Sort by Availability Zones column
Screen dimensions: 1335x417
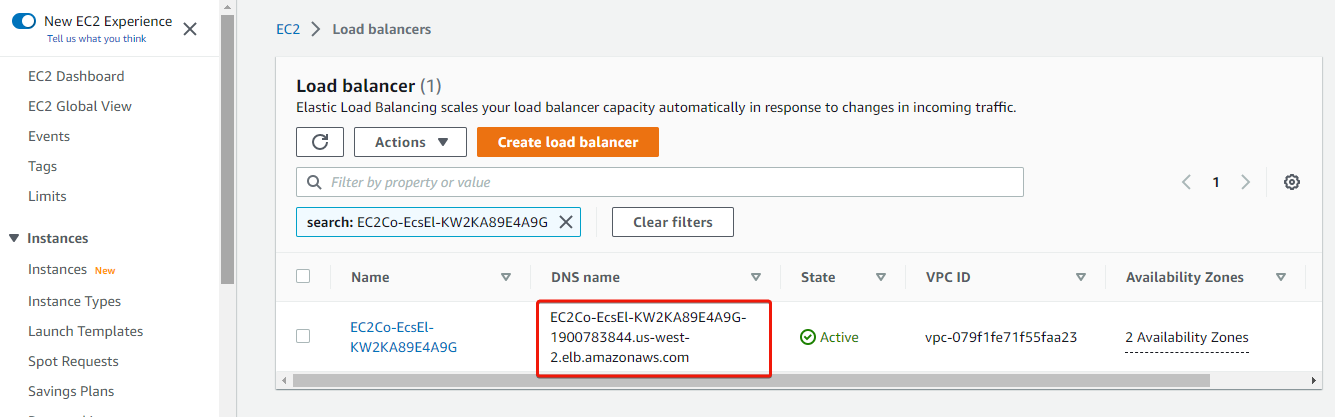point(1281,277)
